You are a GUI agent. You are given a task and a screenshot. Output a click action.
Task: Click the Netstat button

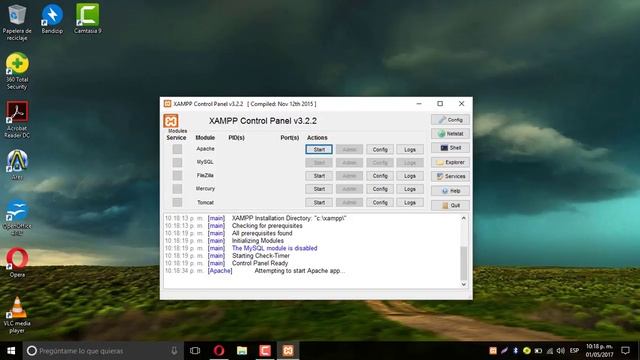pyautogui.click(x=450, y=133)
